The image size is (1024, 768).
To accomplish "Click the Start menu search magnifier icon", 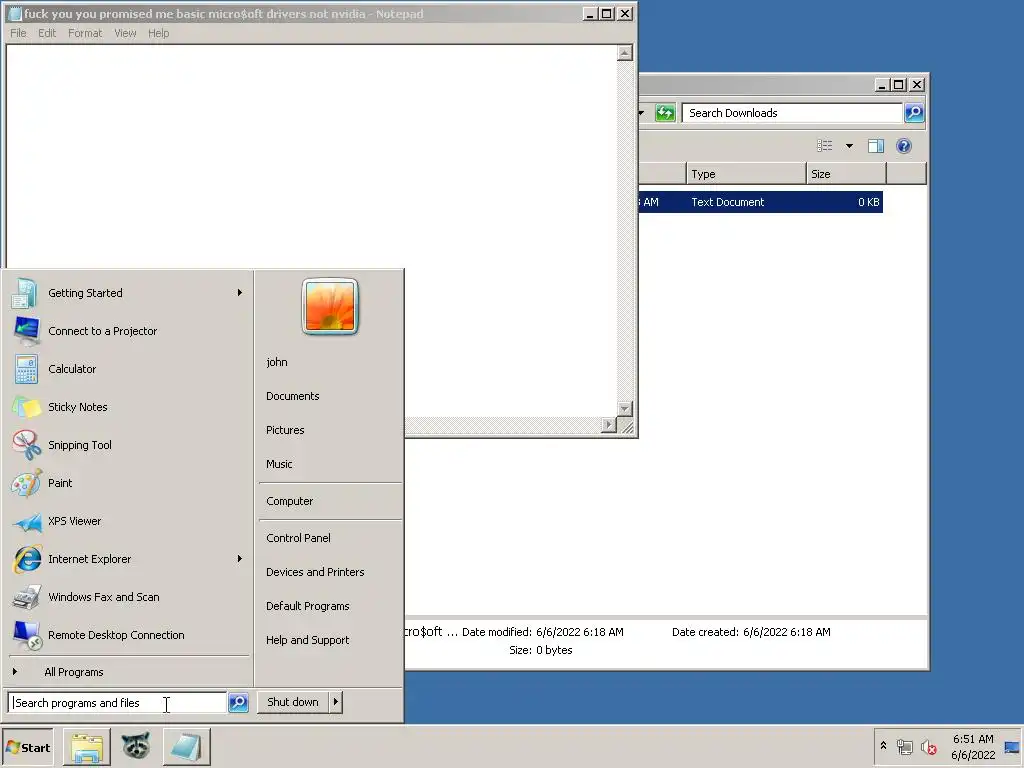I will pos(238,703).
